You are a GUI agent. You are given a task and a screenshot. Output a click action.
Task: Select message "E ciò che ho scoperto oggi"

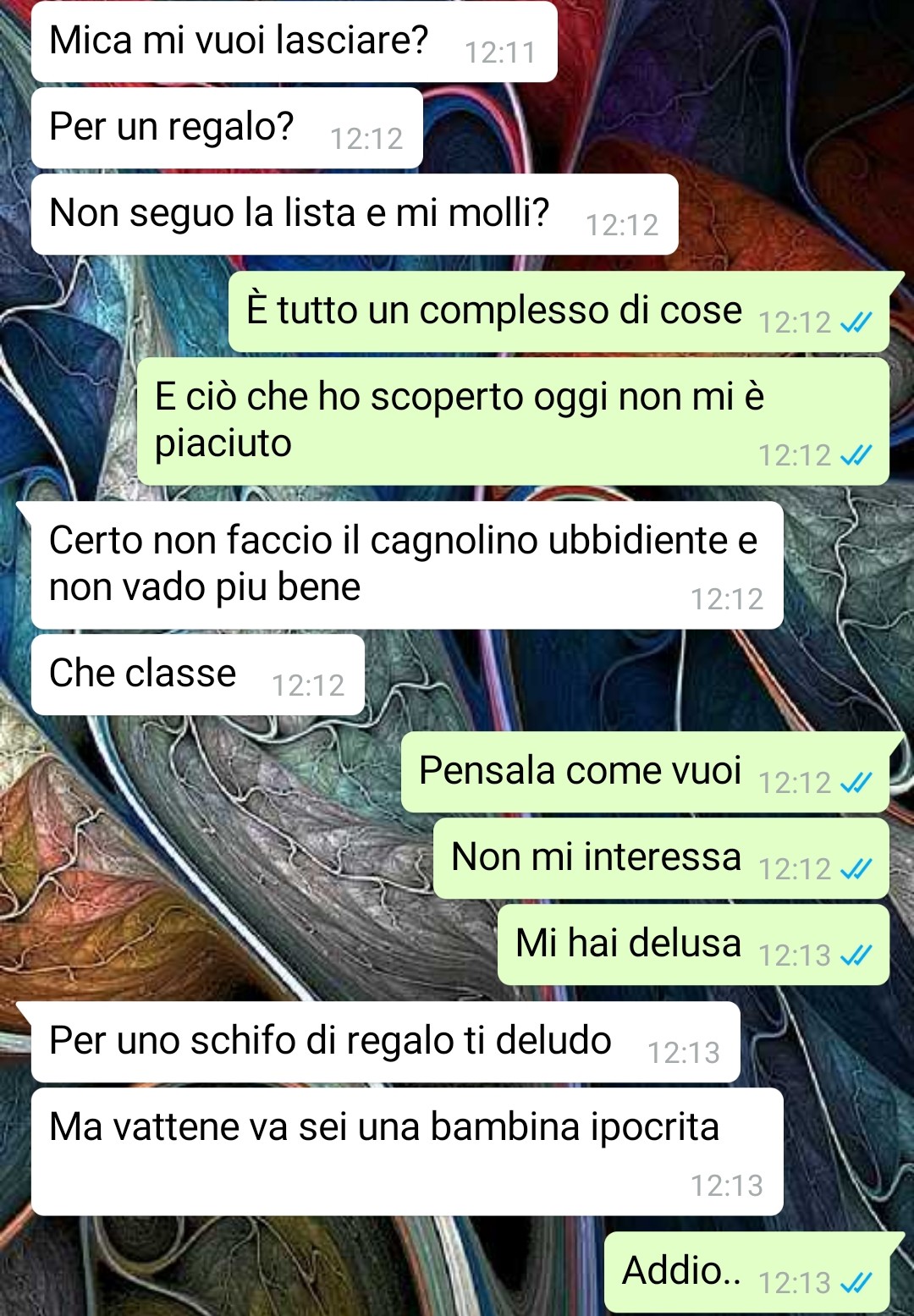(x=513, y=421)
